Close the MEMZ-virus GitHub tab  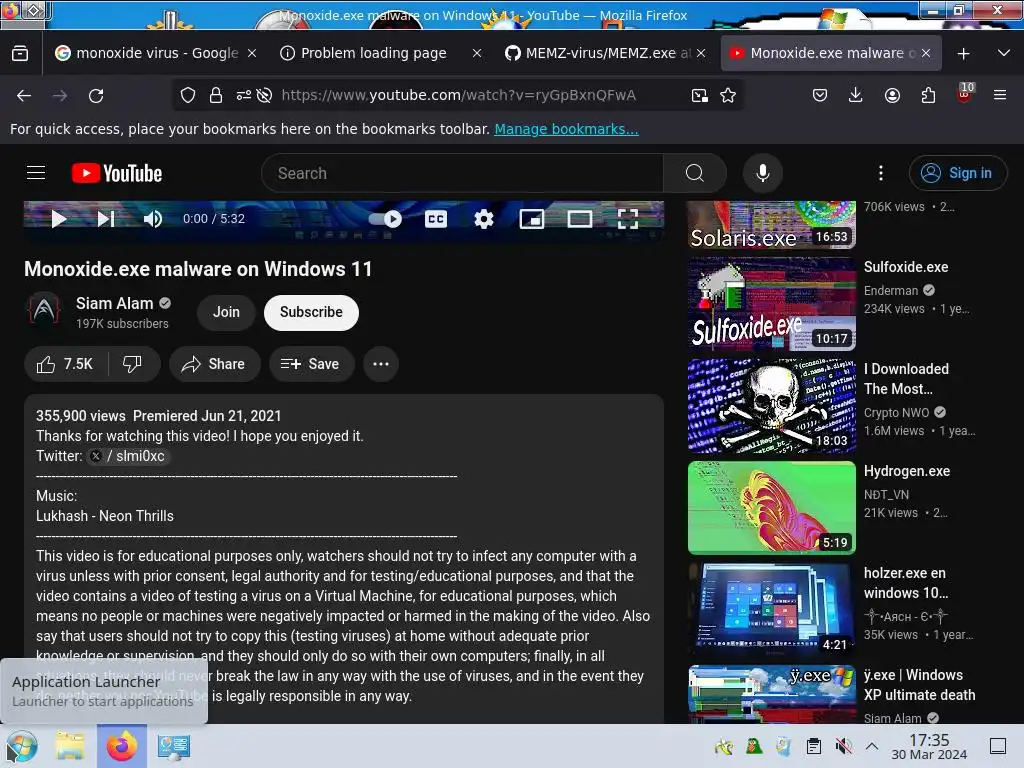tap(701, 53)
